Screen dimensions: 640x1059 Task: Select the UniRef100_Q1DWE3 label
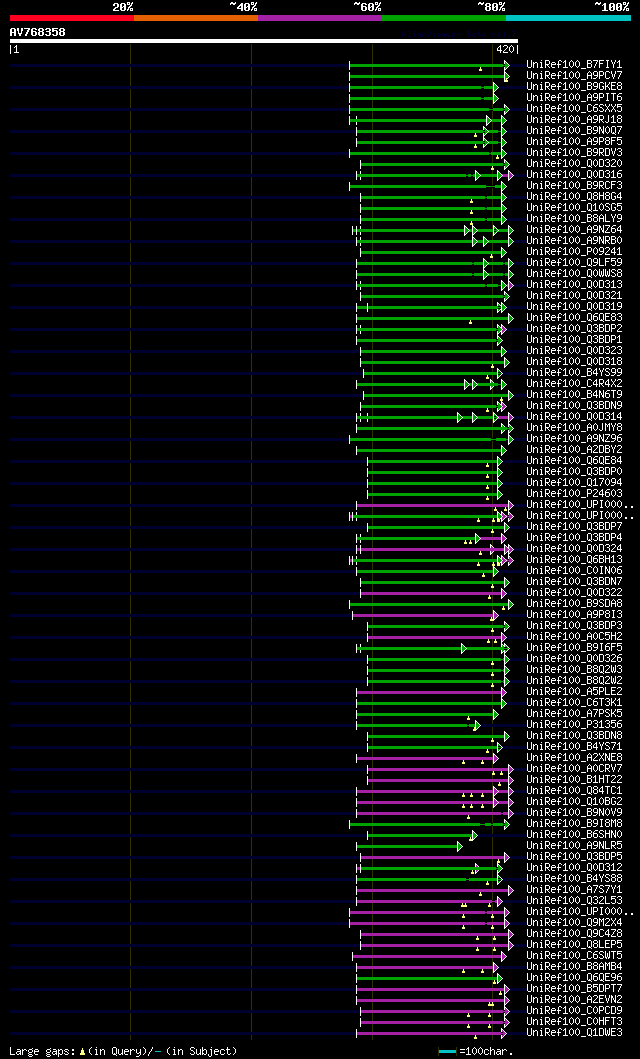574,1033
